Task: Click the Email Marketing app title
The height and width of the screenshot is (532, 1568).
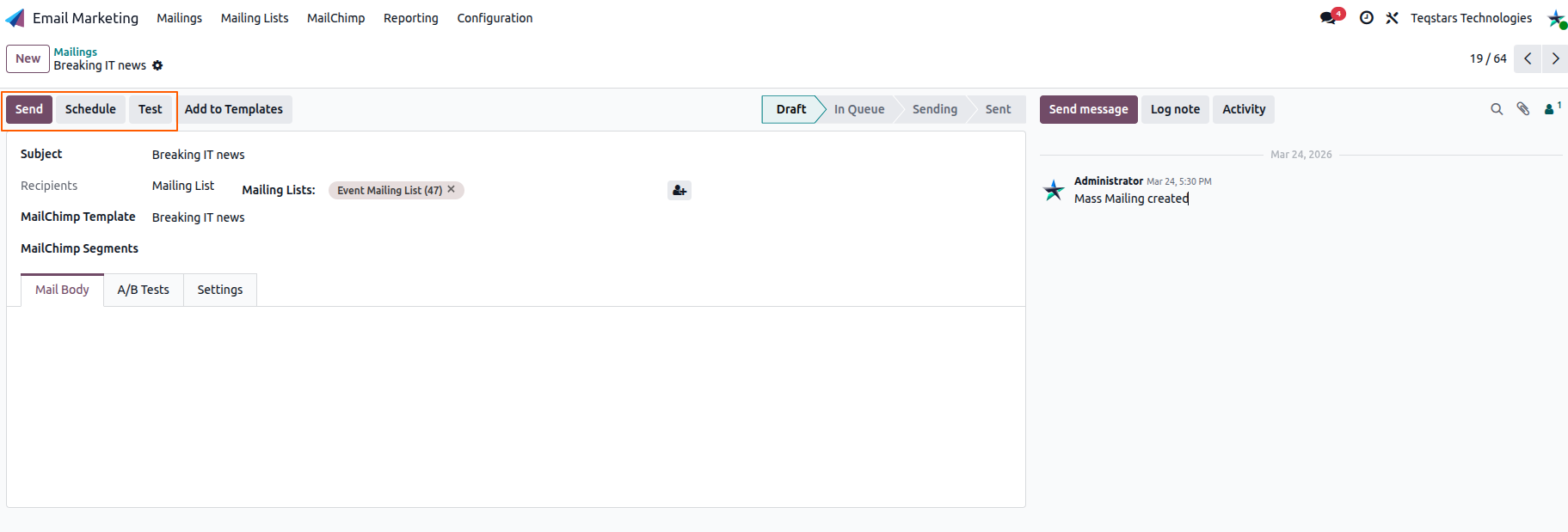Action: (x=85, y=18)
